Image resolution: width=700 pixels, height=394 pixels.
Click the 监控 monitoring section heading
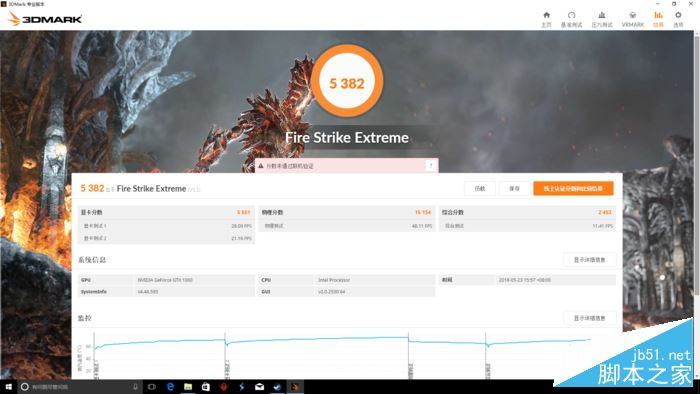click(85, 318)
